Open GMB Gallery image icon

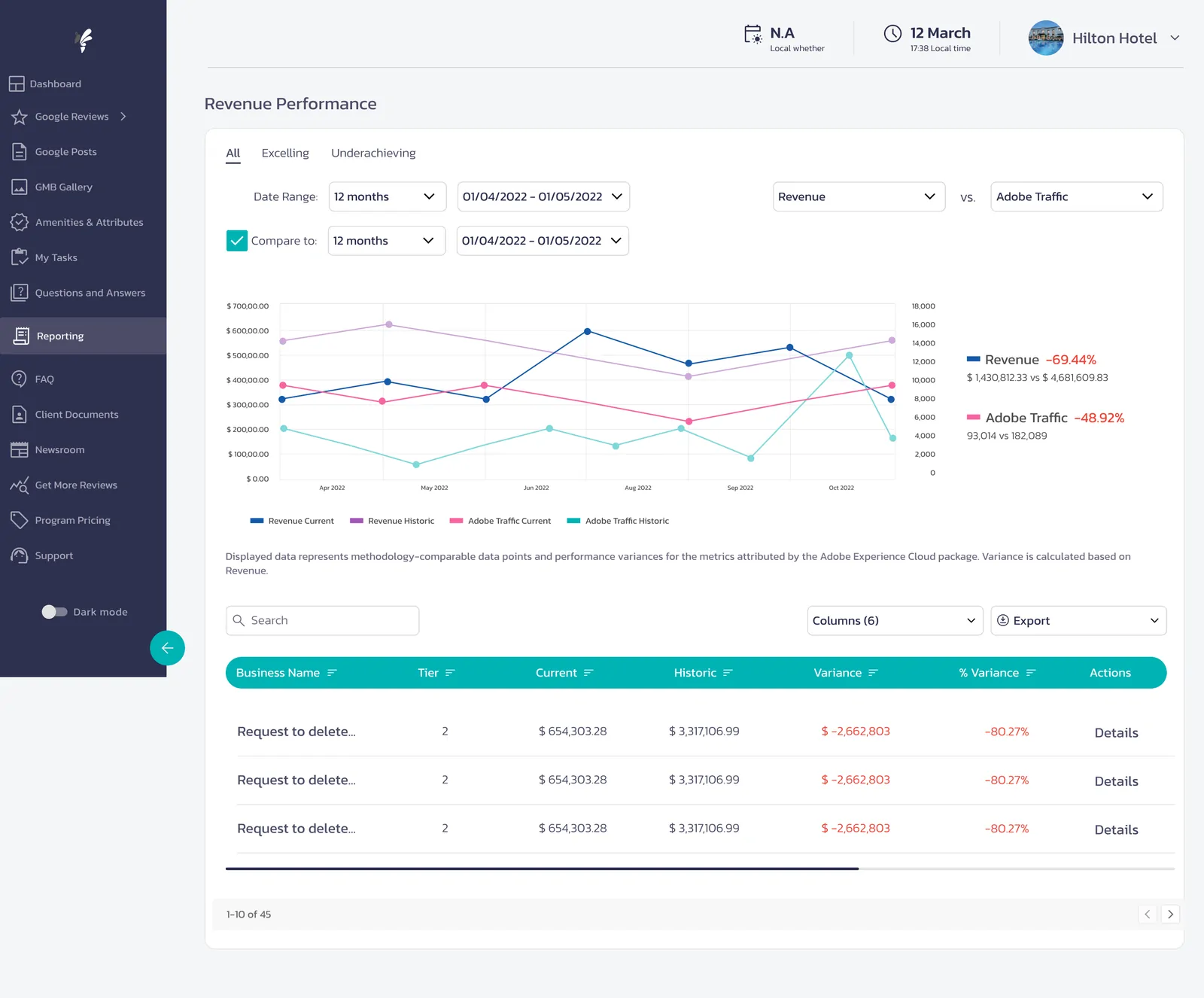pyautogui.click(x=20, y=187)
